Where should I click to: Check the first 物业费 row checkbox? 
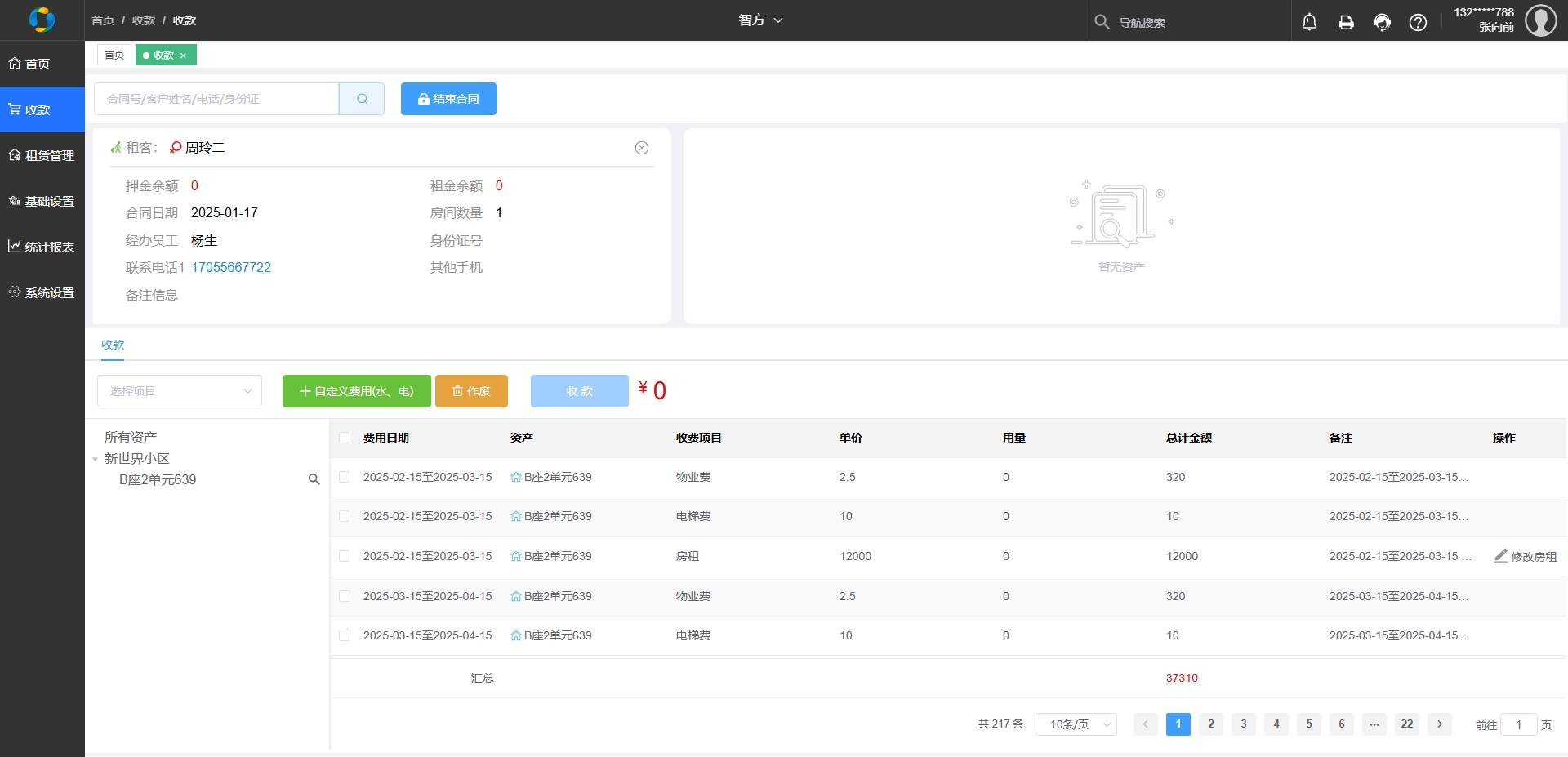click(345, 477)
